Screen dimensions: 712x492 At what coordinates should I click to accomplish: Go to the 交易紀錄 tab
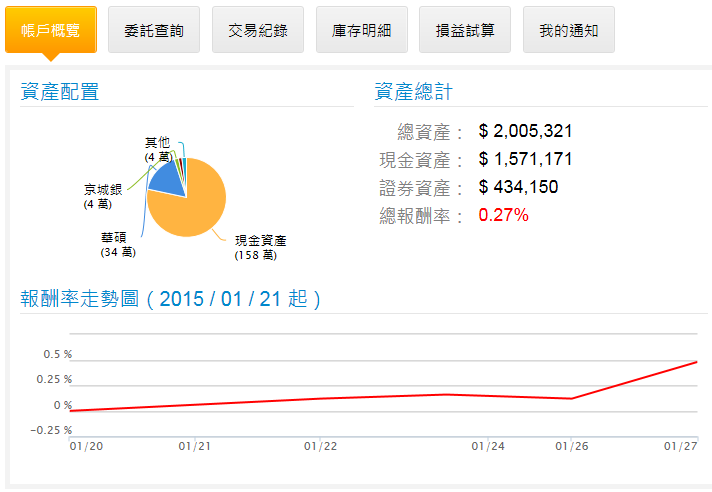click(x=257, y=30)
